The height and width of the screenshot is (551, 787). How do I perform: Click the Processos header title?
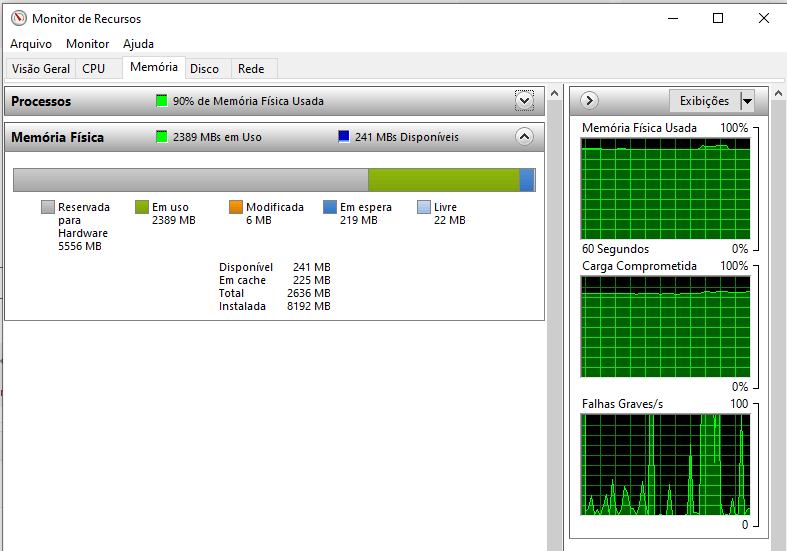[x=41, y=101]
